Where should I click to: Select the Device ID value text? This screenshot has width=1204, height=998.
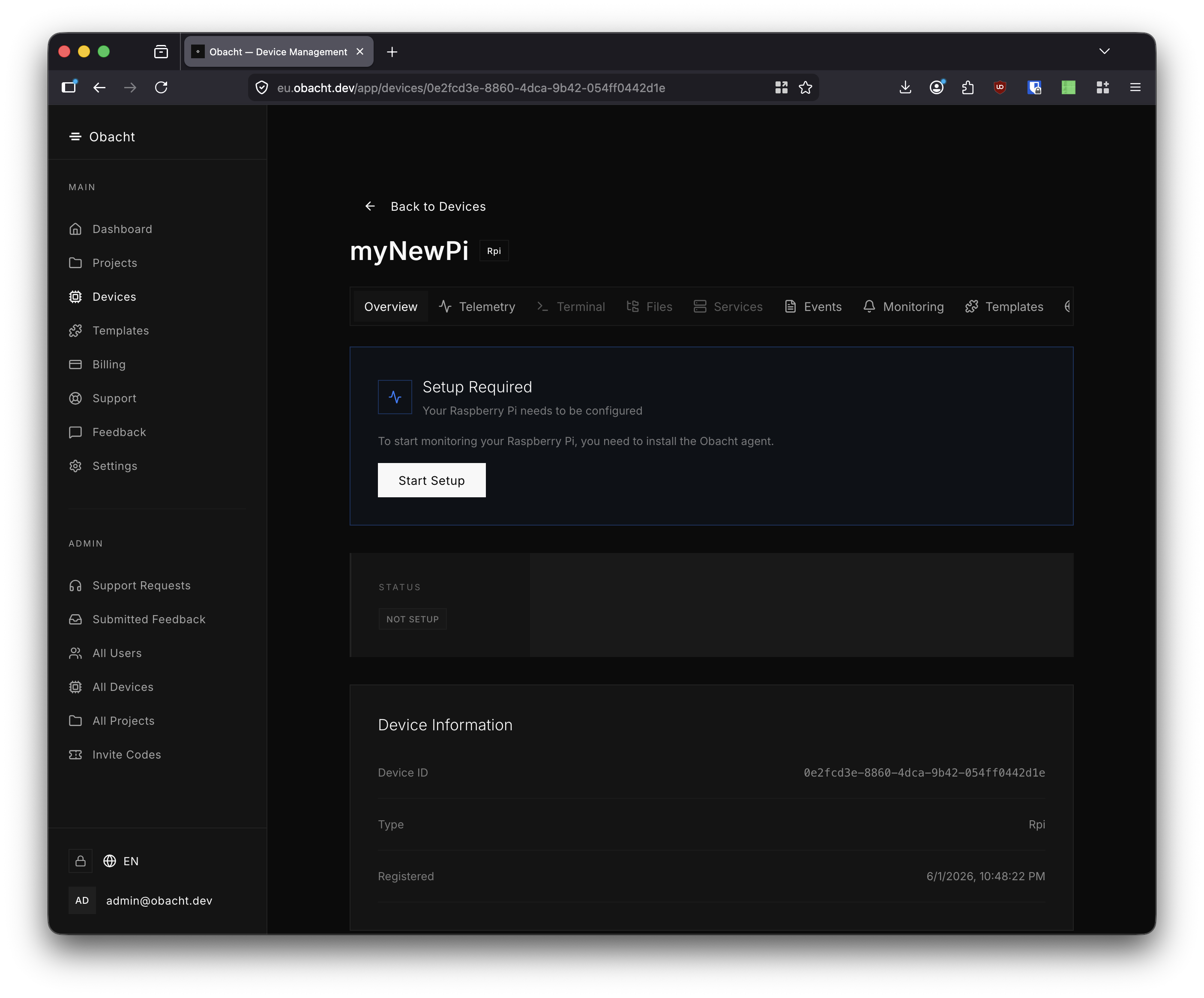(924, 773)
